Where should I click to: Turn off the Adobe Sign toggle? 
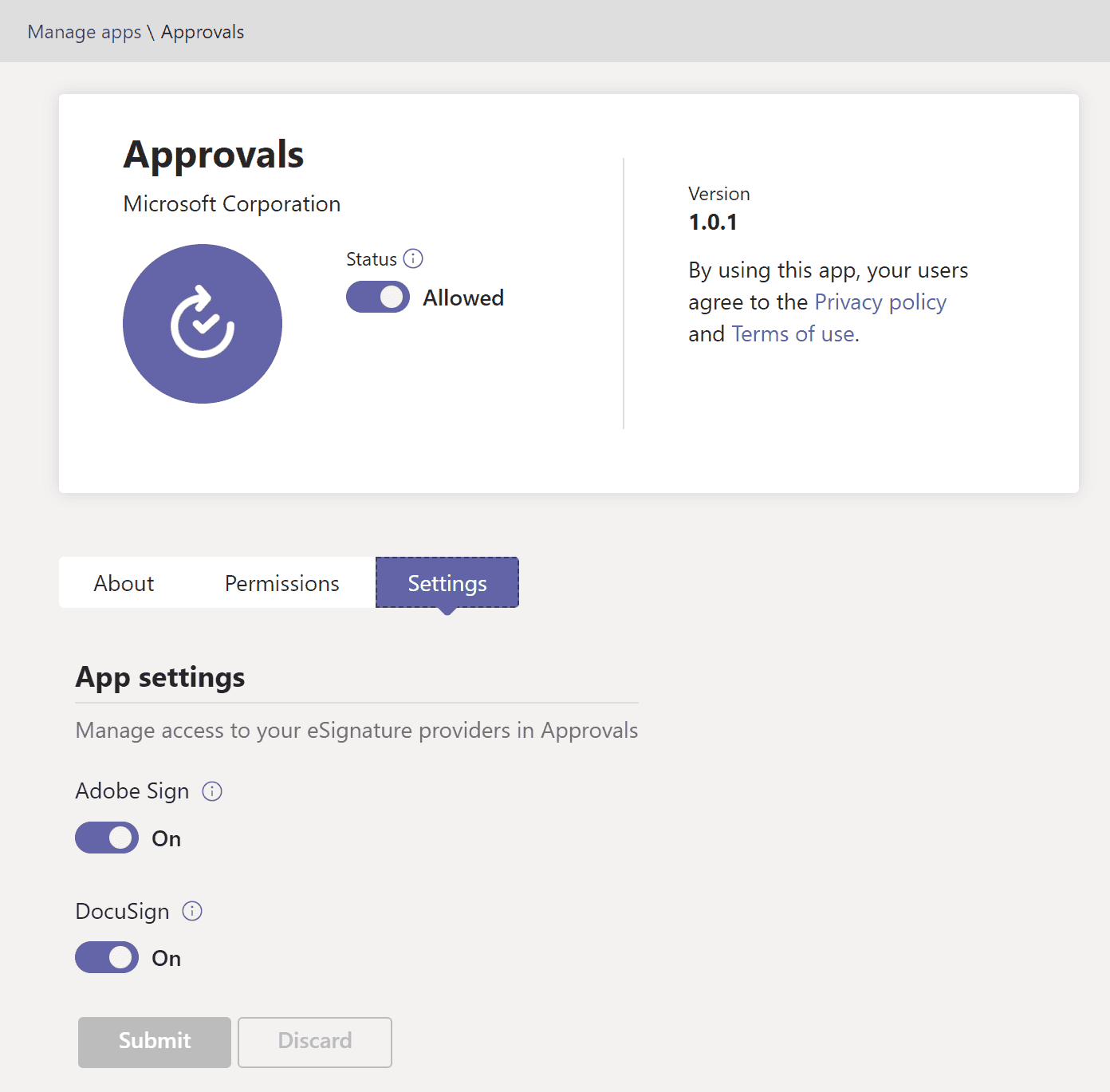point(107,838)
